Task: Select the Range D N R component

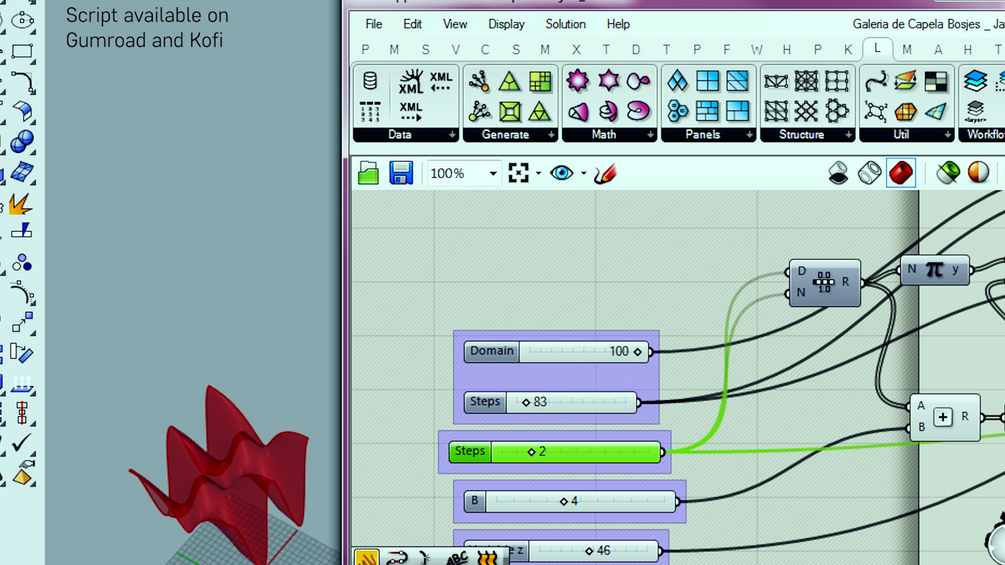Action: click(824, 282)
